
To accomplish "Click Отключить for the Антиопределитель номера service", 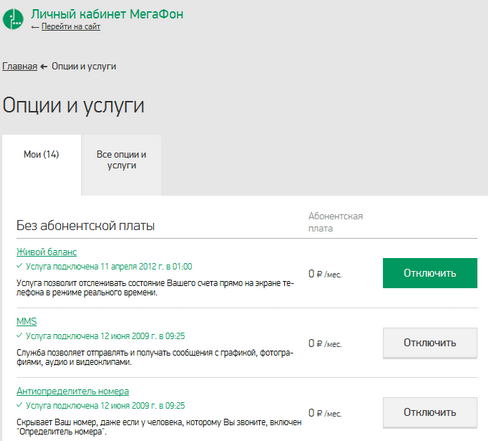I will coord(430,412).
